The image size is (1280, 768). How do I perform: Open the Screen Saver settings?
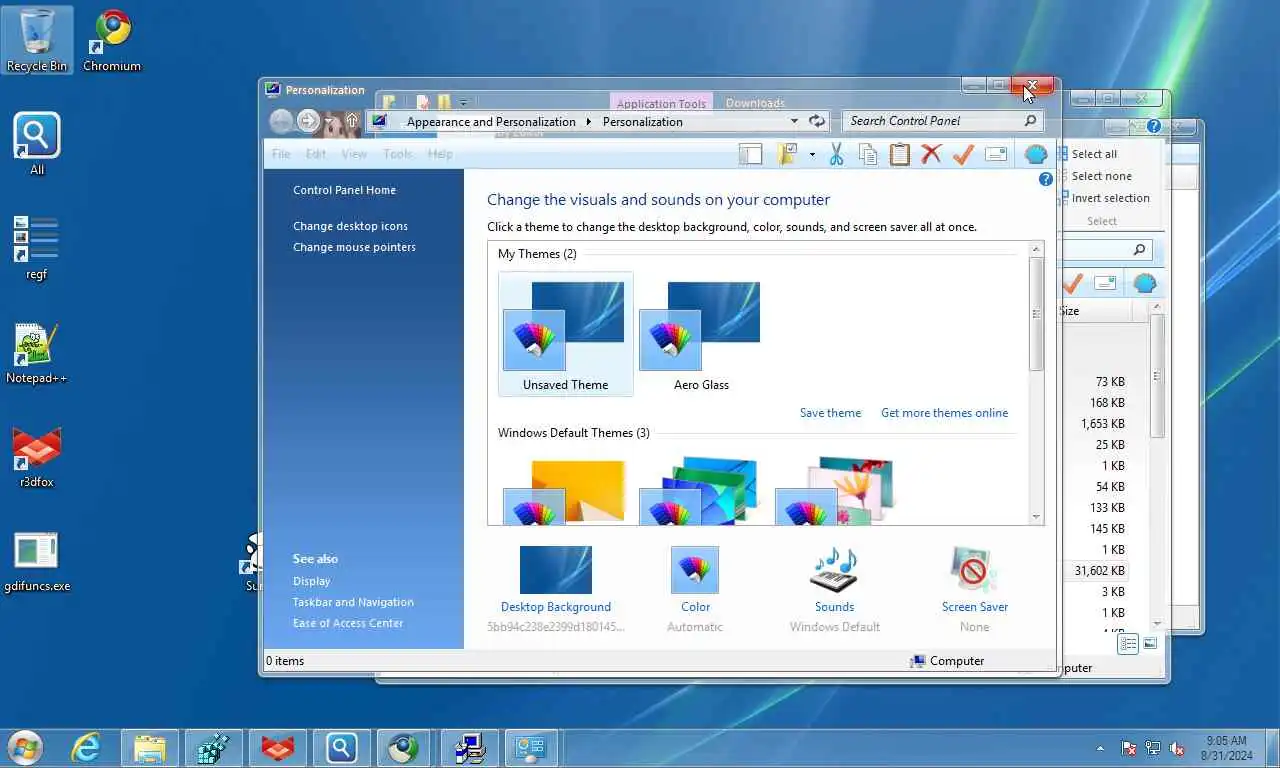[x=974, y=571]
